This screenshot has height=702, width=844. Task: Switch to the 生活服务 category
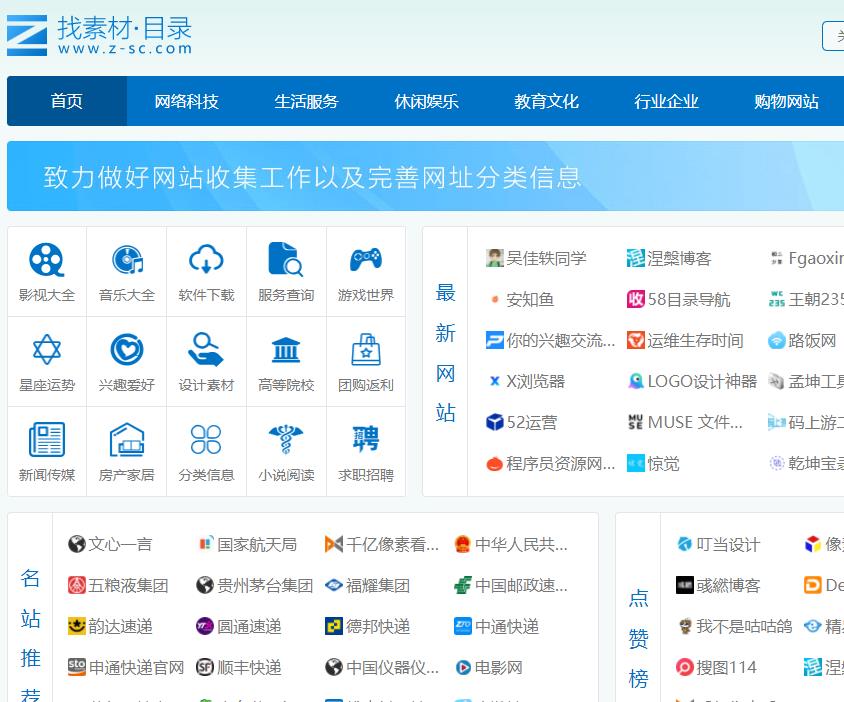pos(307,101)
